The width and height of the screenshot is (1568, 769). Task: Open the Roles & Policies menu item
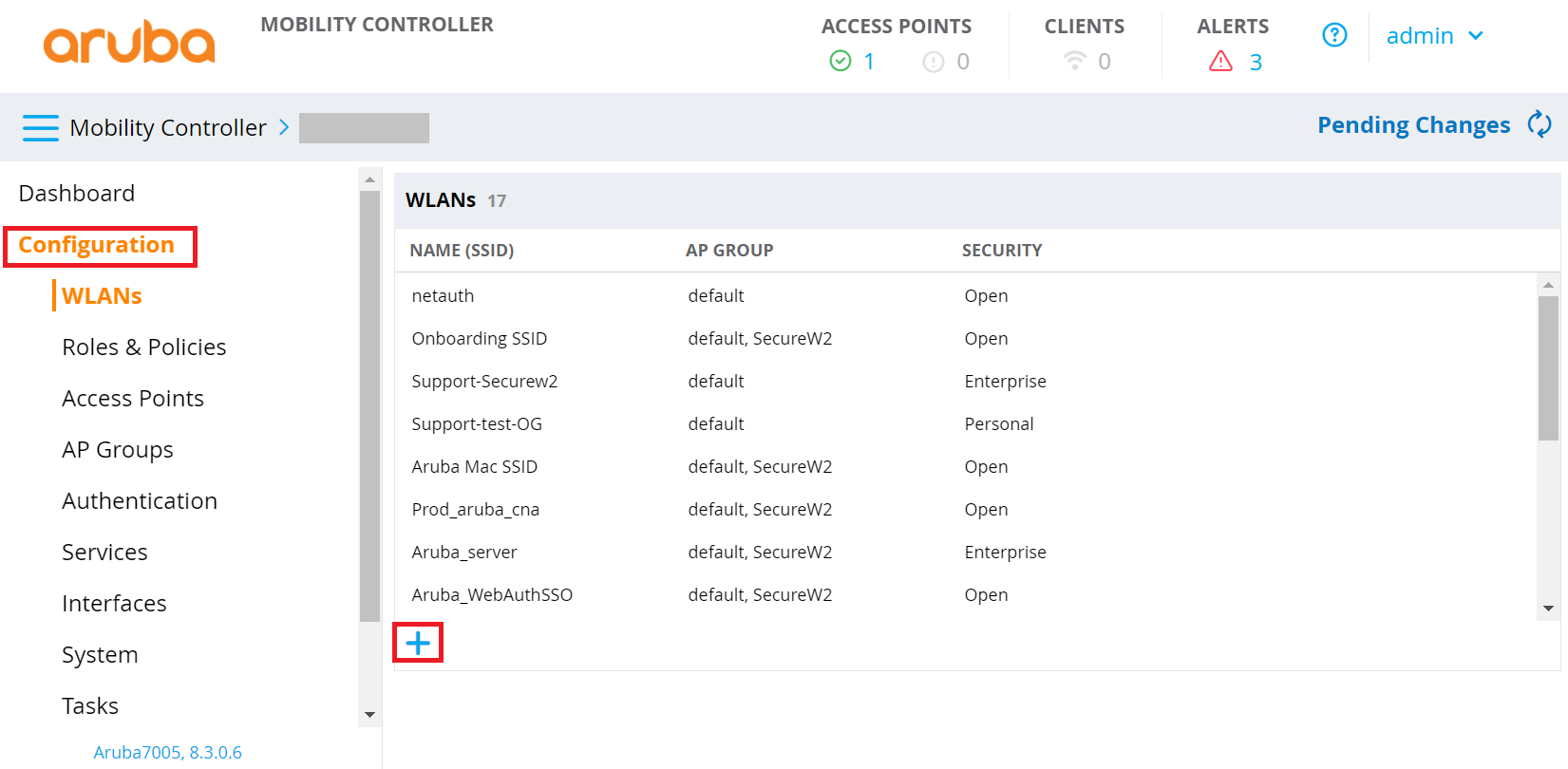[143, 347]
